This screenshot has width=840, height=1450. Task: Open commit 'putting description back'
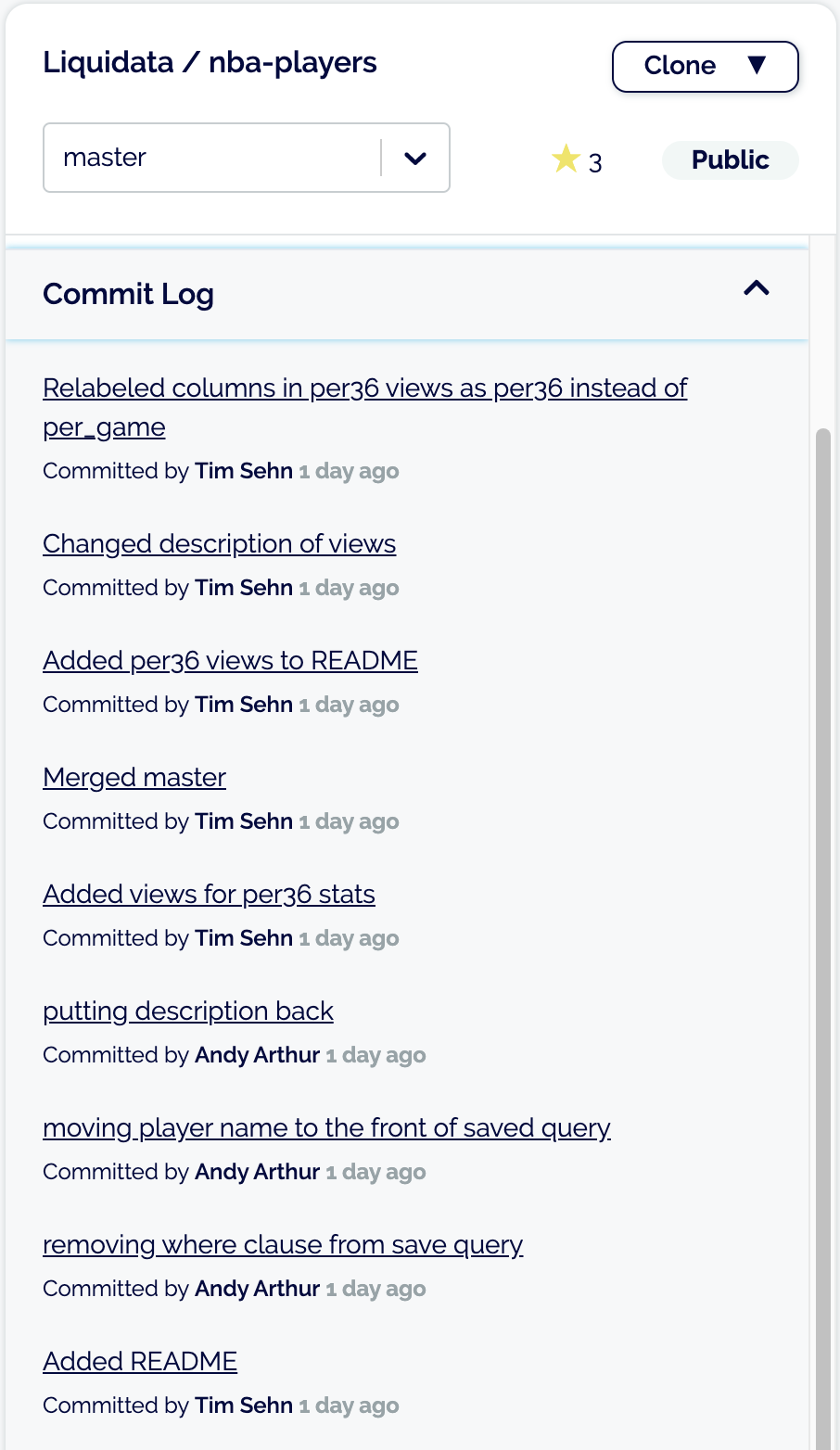187,1011
